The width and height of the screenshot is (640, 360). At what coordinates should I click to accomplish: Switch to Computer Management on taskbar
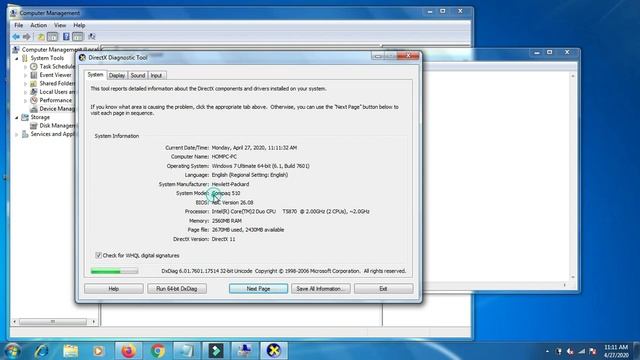(x=244, y=351)
